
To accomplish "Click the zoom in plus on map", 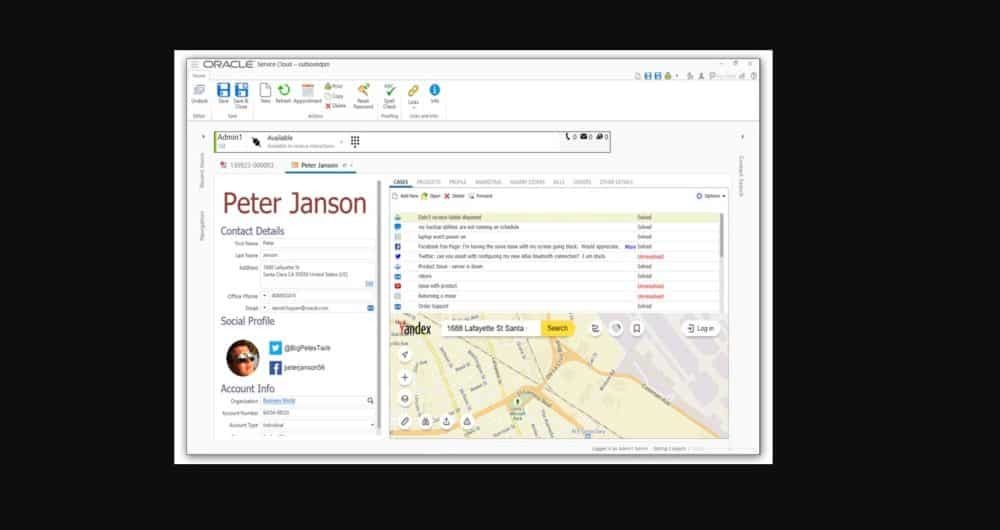I will (404, 378).
